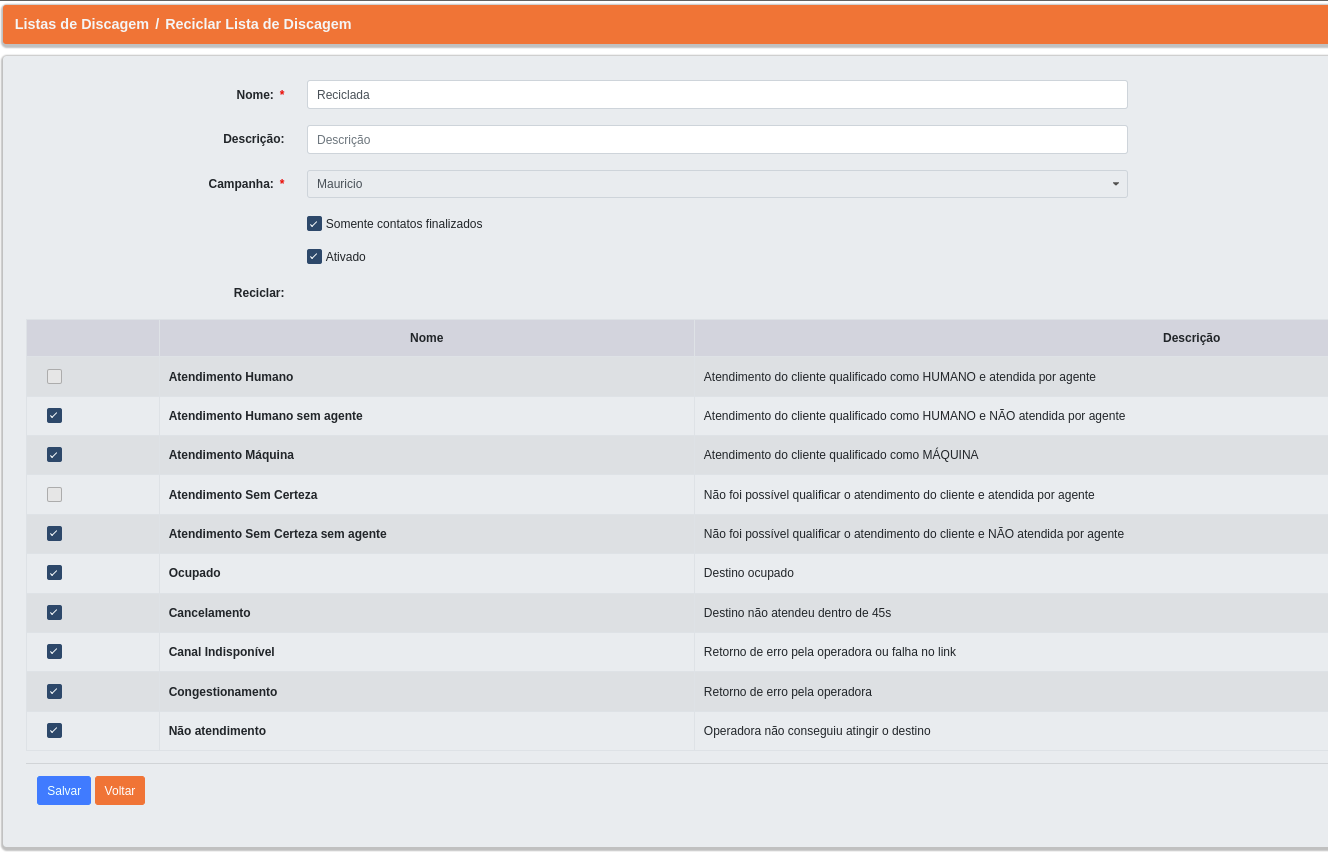Check the Atendimento Humano checkbox
This screenshot has height=852, width=1328.
(x=54, y=377)
